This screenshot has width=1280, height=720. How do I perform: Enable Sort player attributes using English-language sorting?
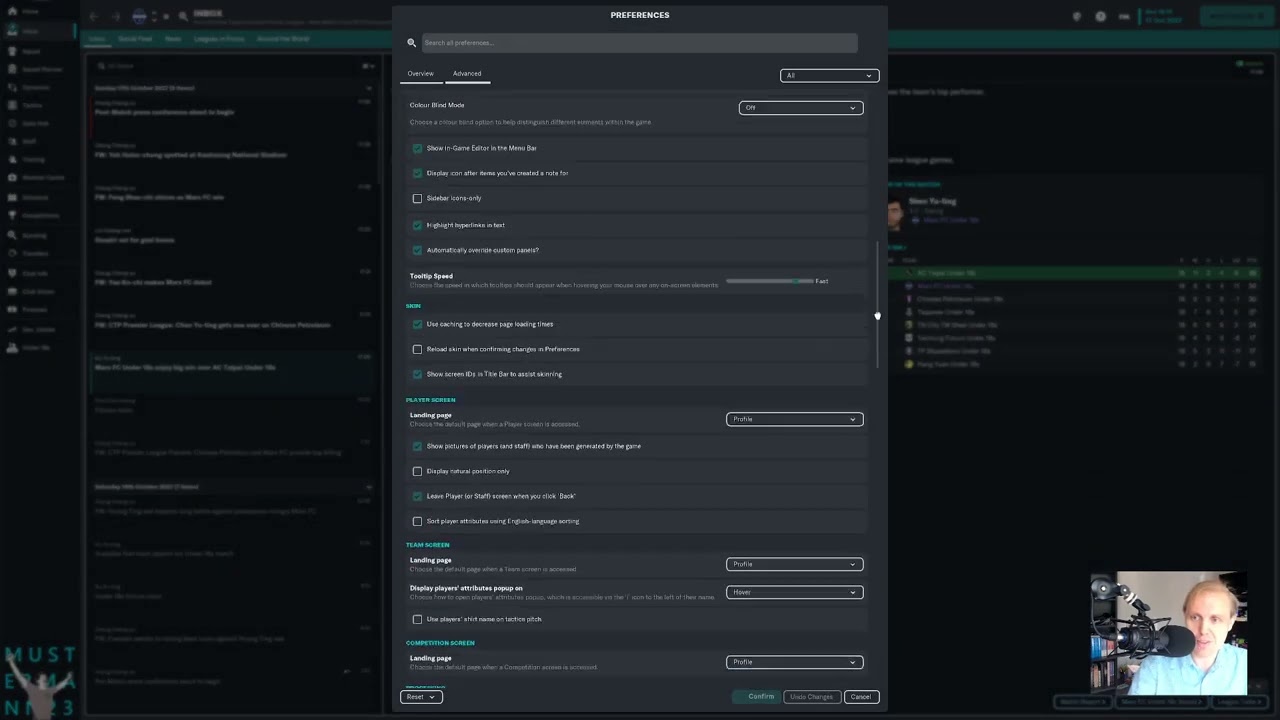[x=417, y=521]
